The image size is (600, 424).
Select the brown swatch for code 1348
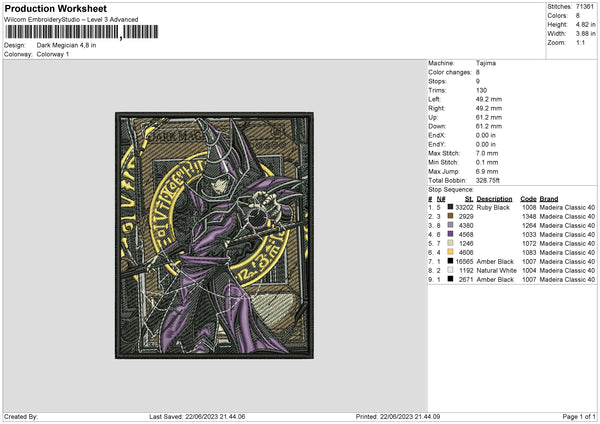click(x=450, y=216)
